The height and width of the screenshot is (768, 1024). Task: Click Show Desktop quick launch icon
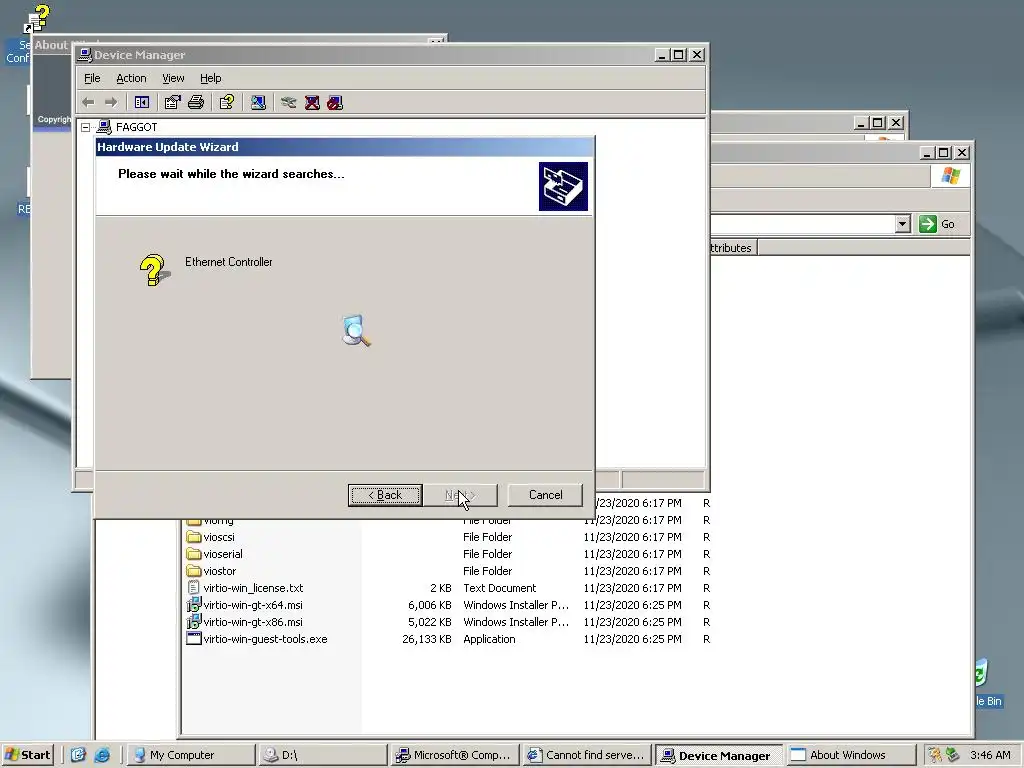tap(78, 755)
